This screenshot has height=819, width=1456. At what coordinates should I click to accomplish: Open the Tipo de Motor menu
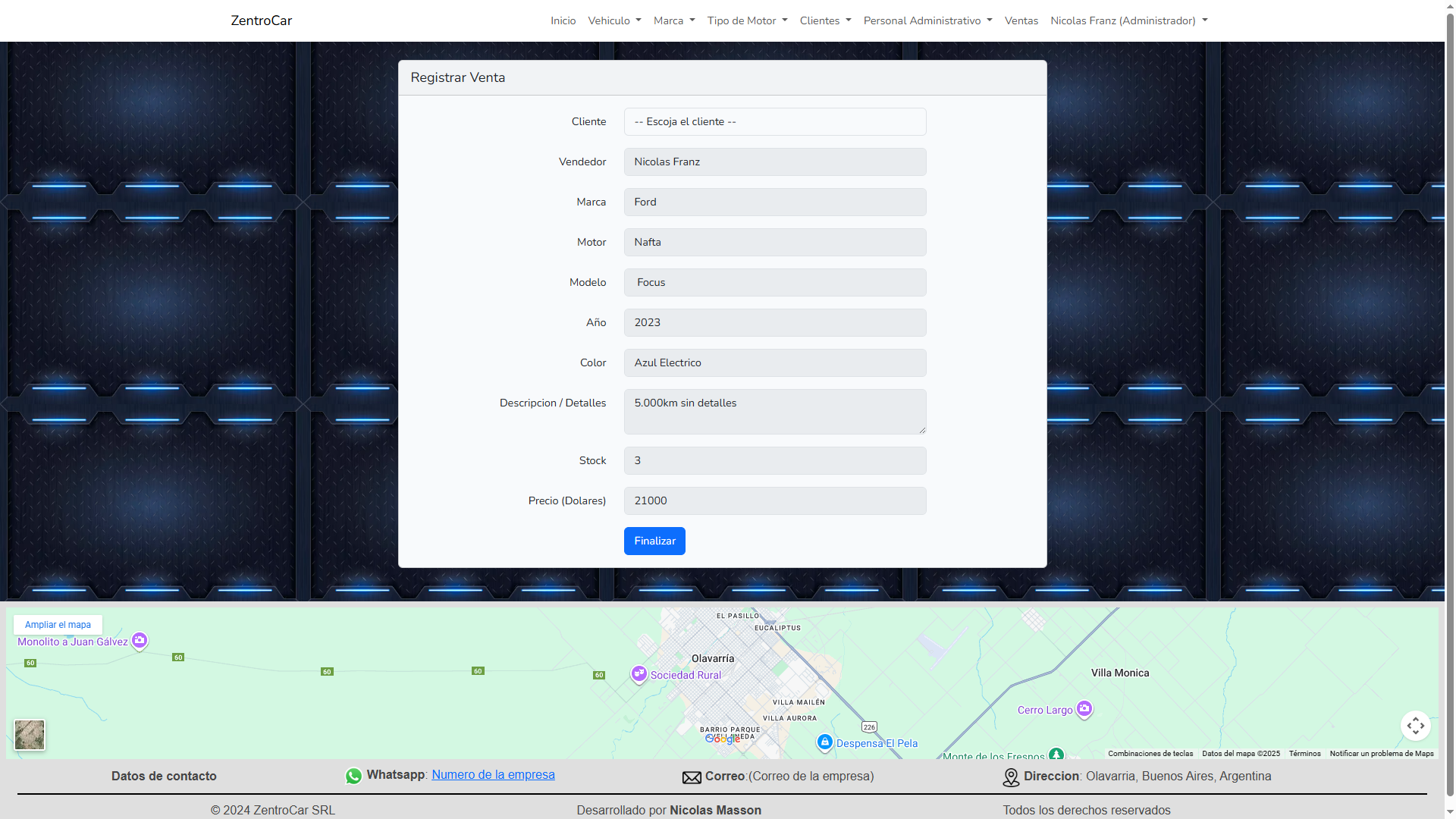tap(747, 20)
